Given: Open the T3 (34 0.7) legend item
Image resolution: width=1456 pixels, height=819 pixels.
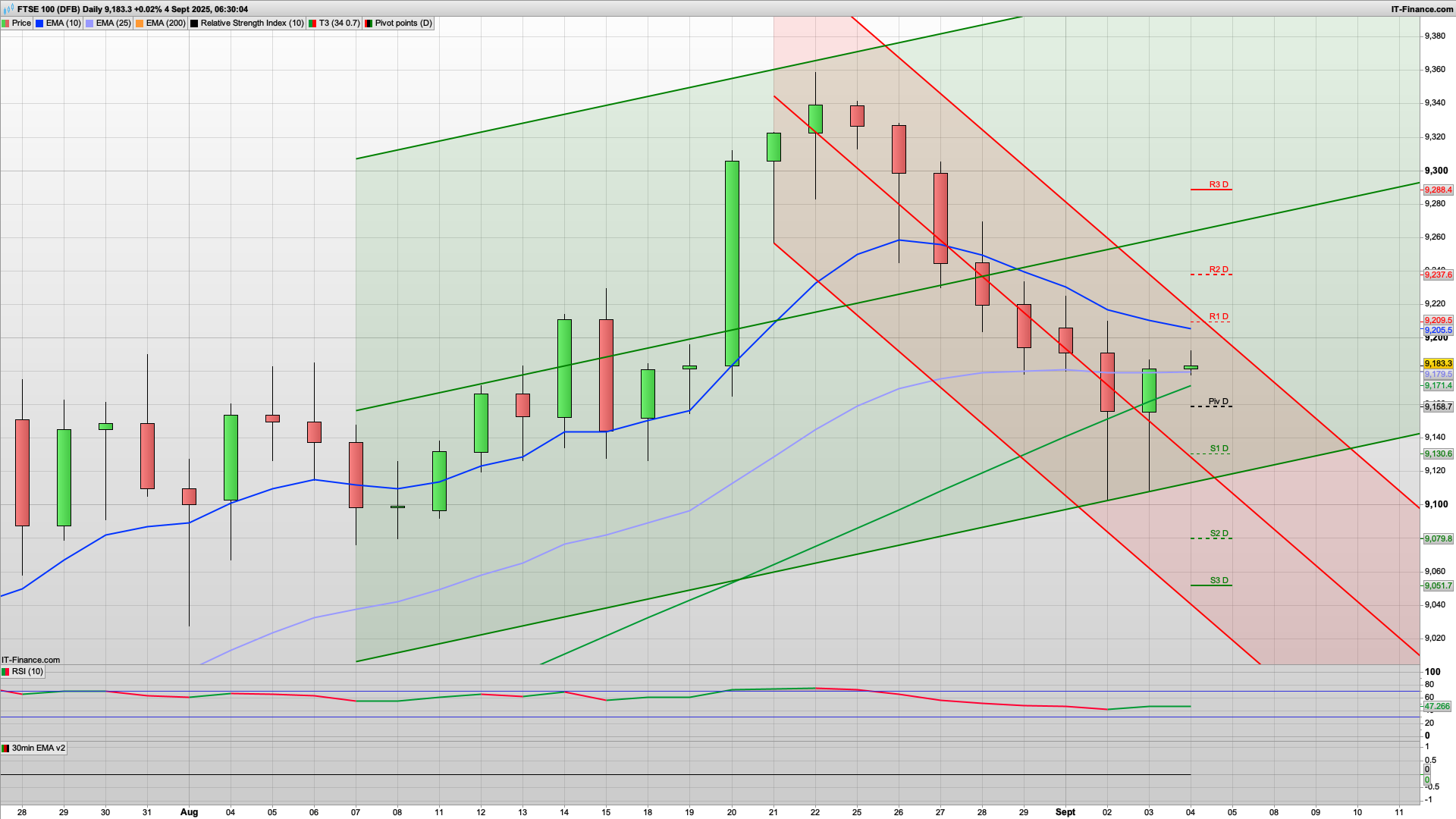Looking at the screenshot, I should (334, 24).
